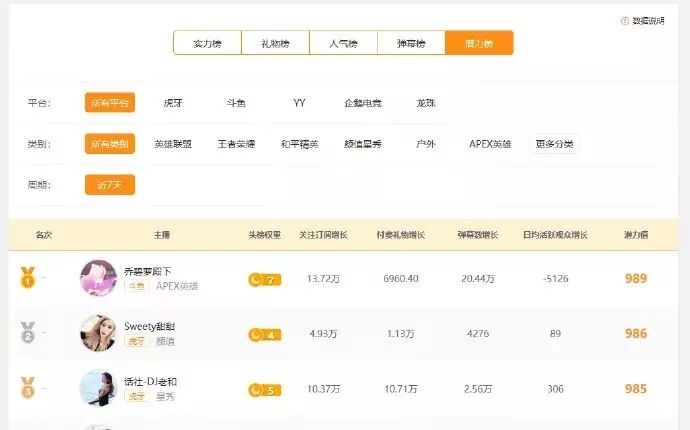Click the 2.56万 danmaku growth value
The width and height of the screenshot is (690, 430).
pyautogui.click(x=478, y=389)
